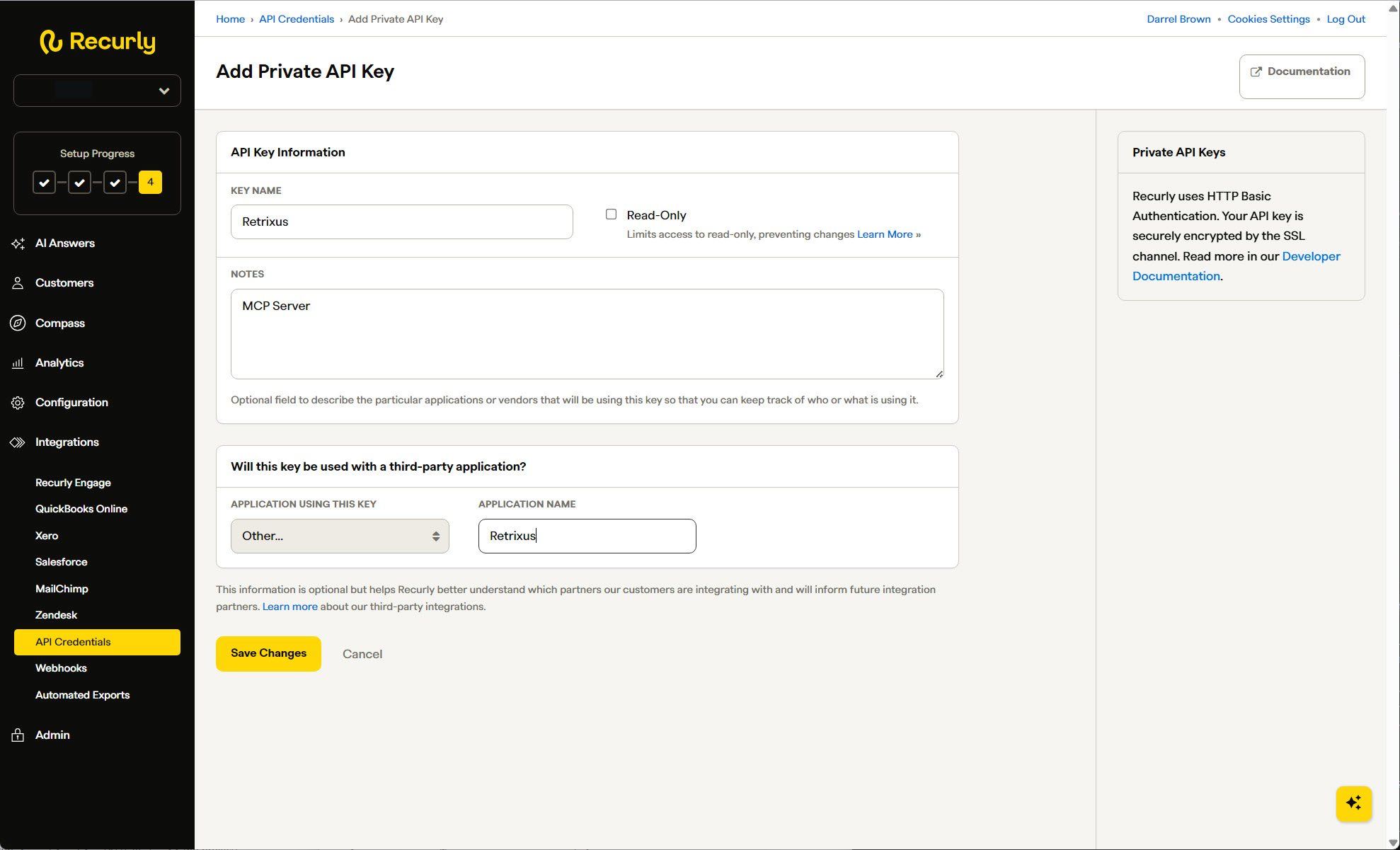Image resolution: width=1400 pixels, height=850 pixels.
Task: Click Cancel link
Action: coord(362,654)
